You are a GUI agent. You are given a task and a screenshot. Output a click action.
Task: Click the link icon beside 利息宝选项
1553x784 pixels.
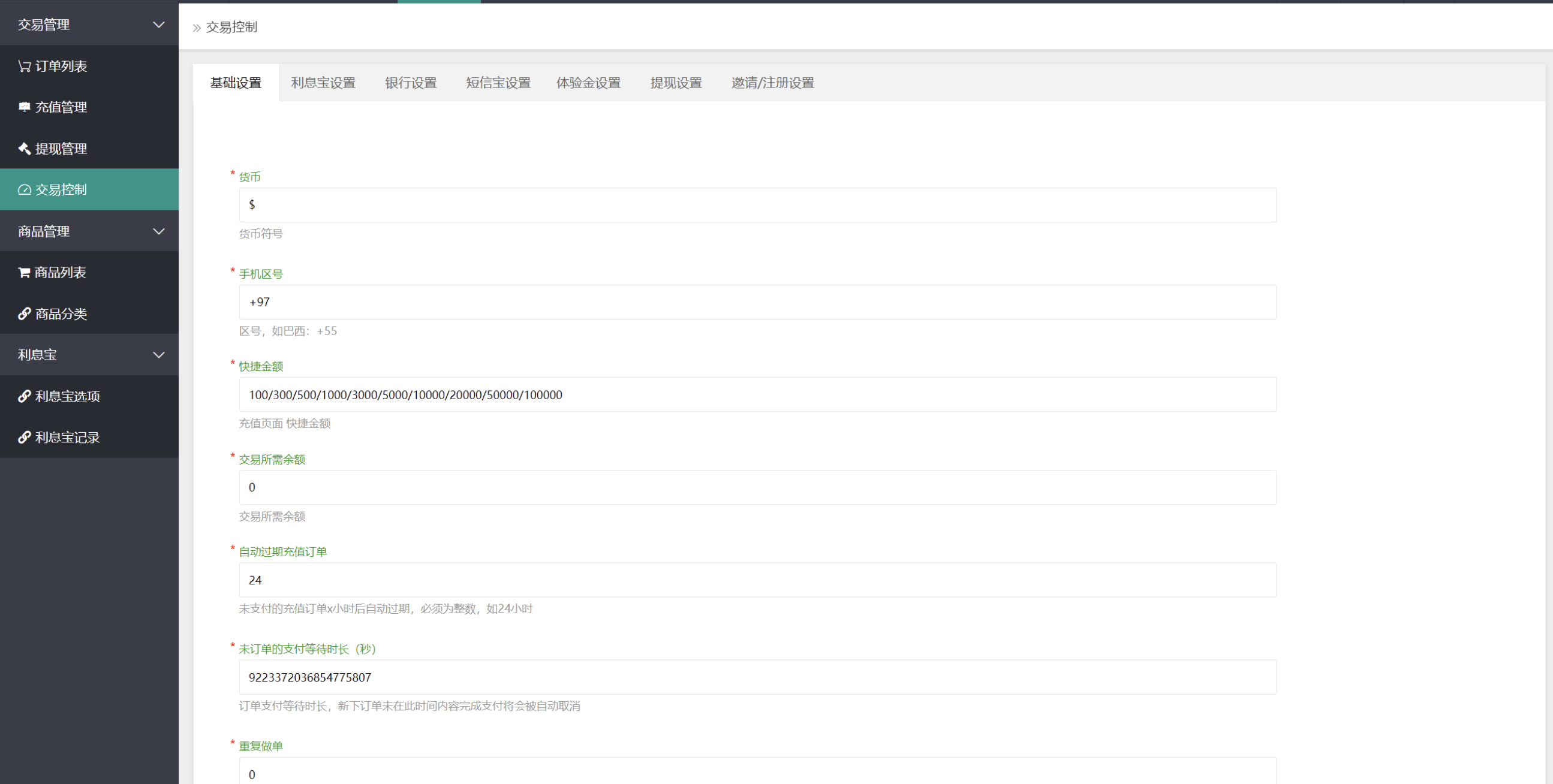pyautogui.click(x=24, y=396)
